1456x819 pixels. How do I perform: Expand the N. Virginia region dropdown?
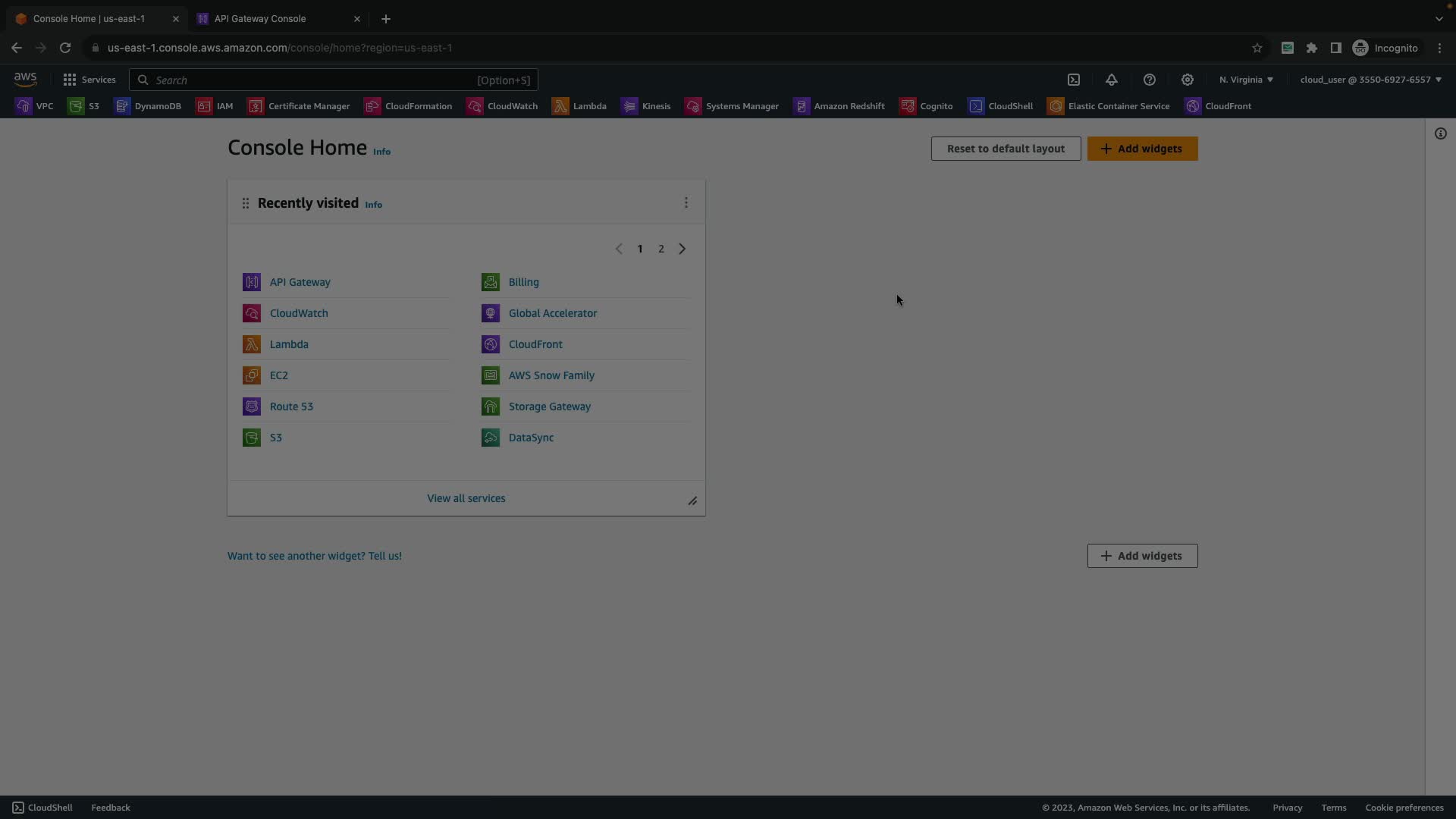coord(1246,80)
